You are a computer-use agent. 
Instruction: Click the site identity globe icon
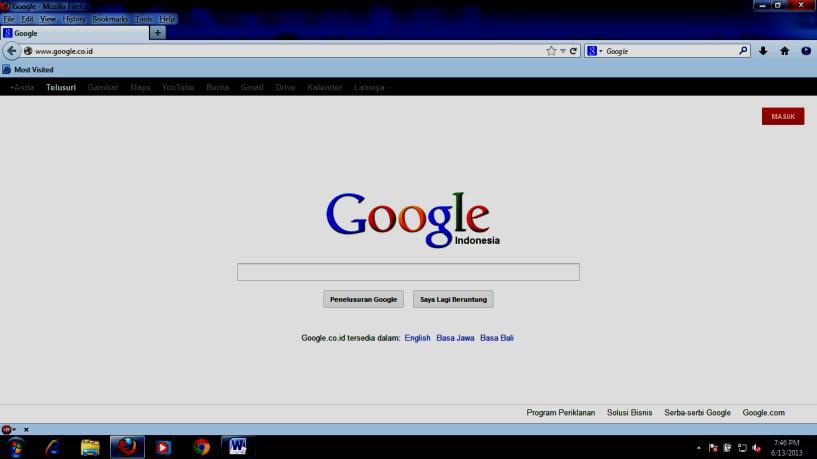click(28, 51)
